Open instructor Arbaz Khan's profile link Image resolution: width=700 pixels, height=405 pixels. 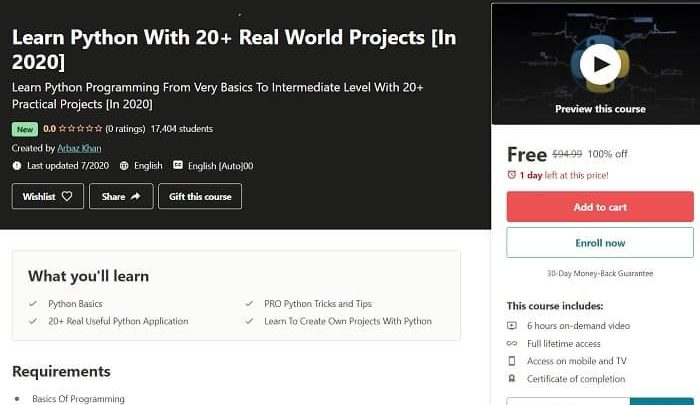tap(79, 148)
